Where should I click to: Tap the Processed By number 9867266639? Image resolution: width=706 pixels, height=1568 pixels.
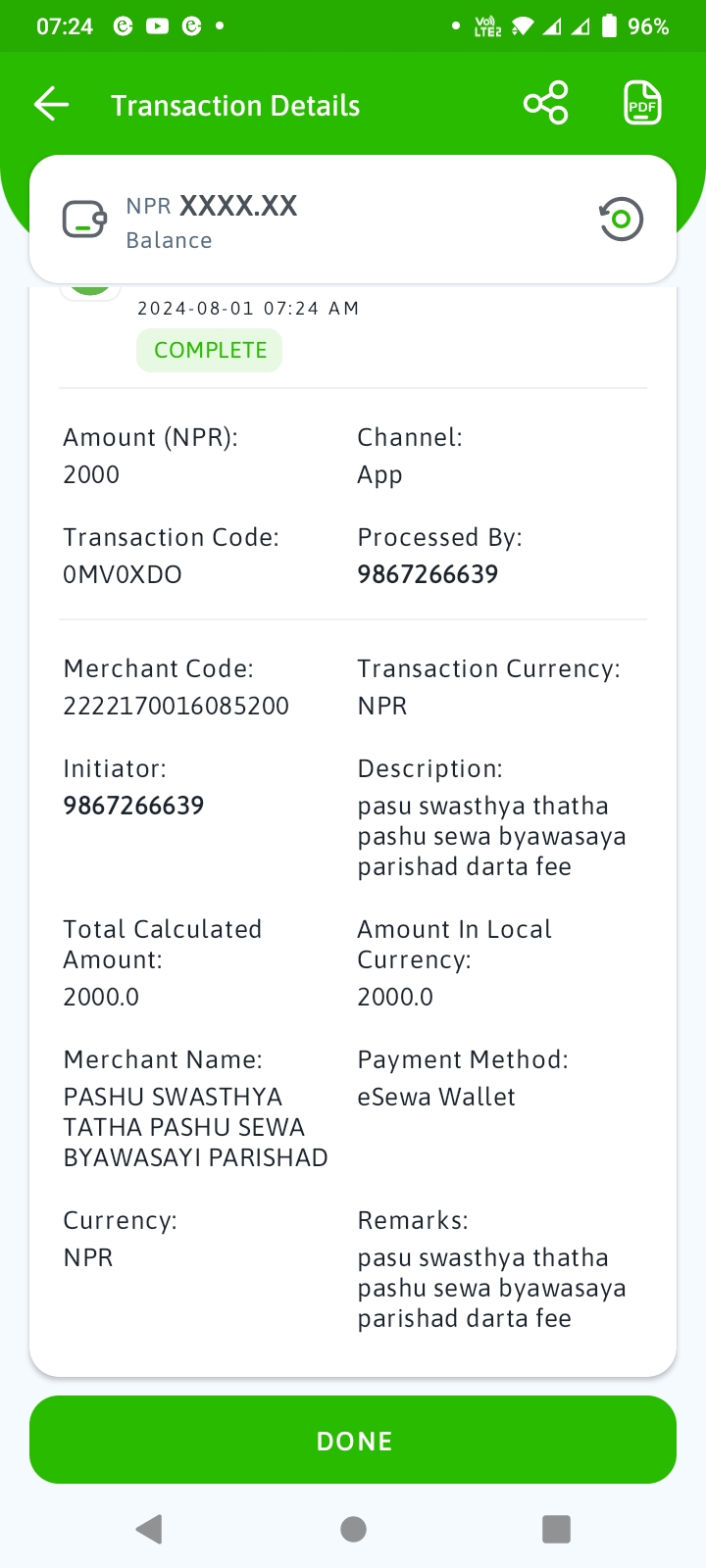coord(428,574)
